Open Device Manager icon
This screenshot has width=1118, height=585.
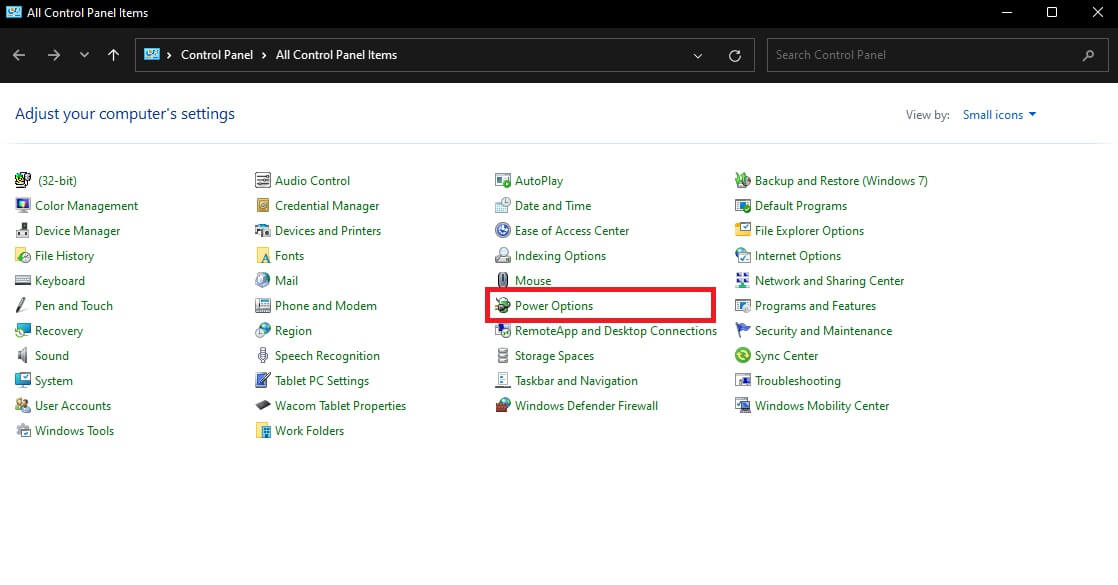tap(23, 231)
